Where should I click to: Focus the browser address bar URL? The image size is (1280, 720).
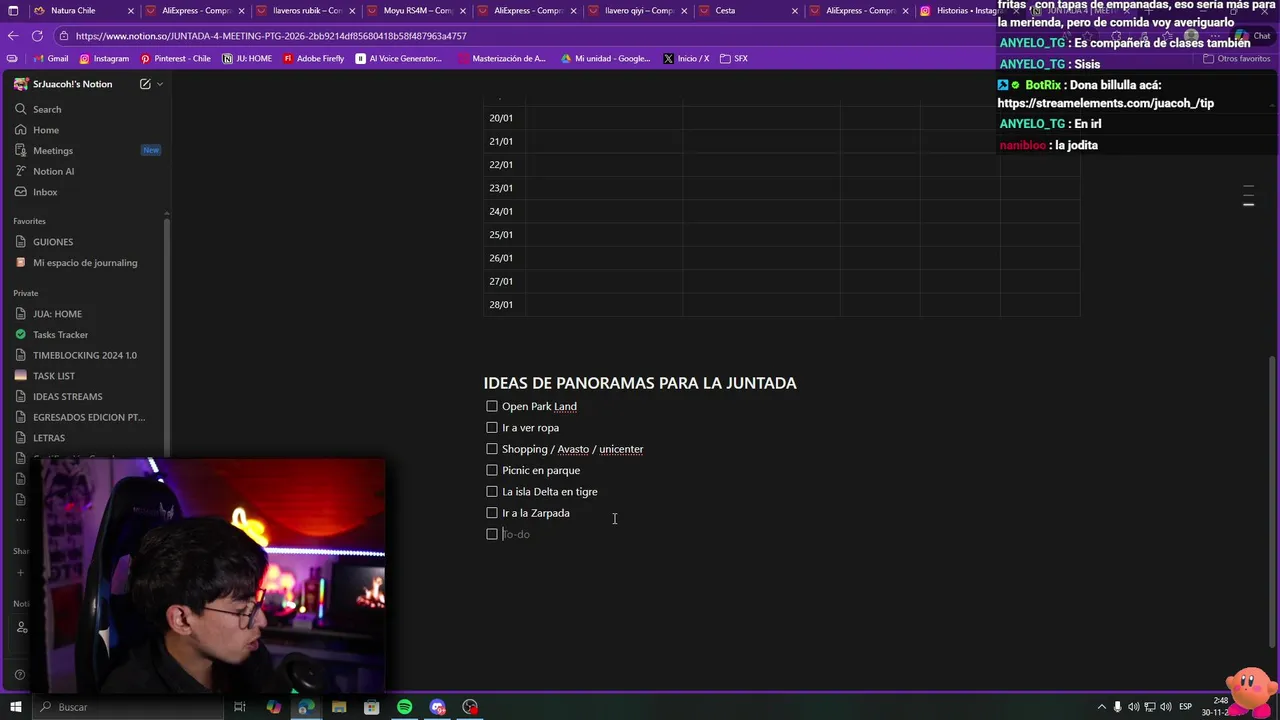(x=271, y=36)
